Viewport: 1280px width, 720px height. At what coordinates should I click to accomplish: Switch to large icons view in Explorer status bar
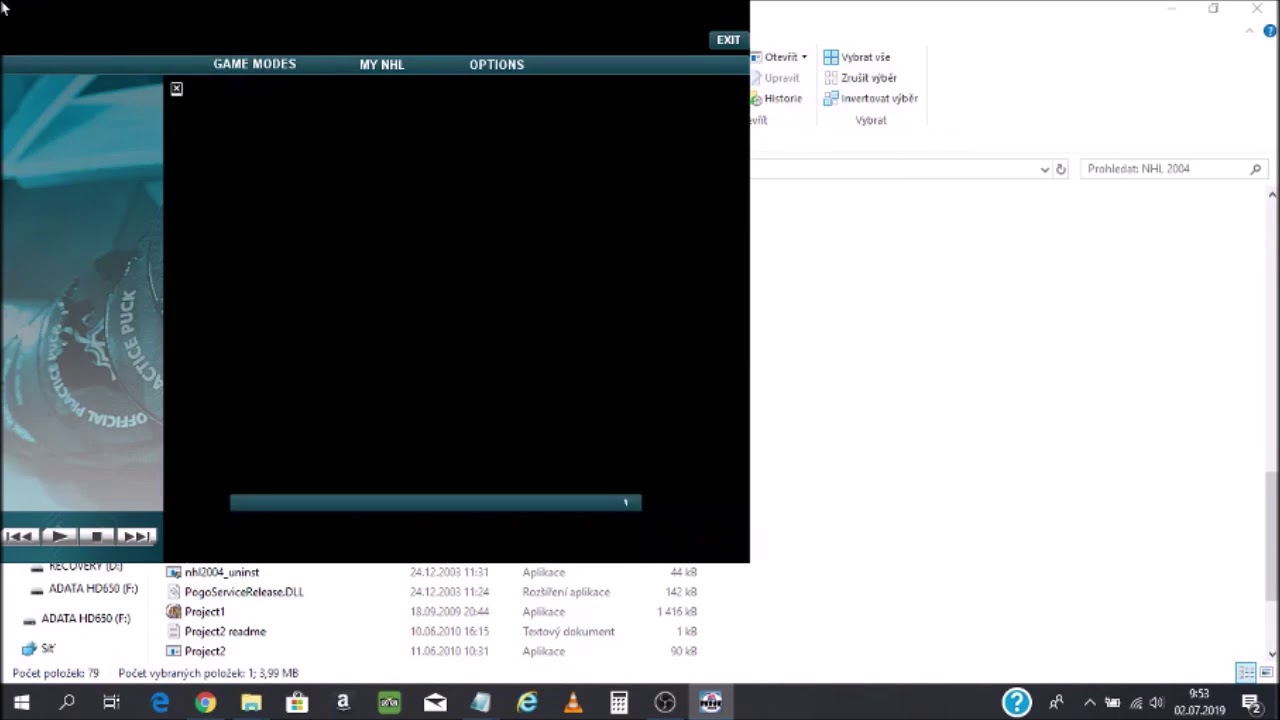pyautogui.click(x=1266, y=672)
